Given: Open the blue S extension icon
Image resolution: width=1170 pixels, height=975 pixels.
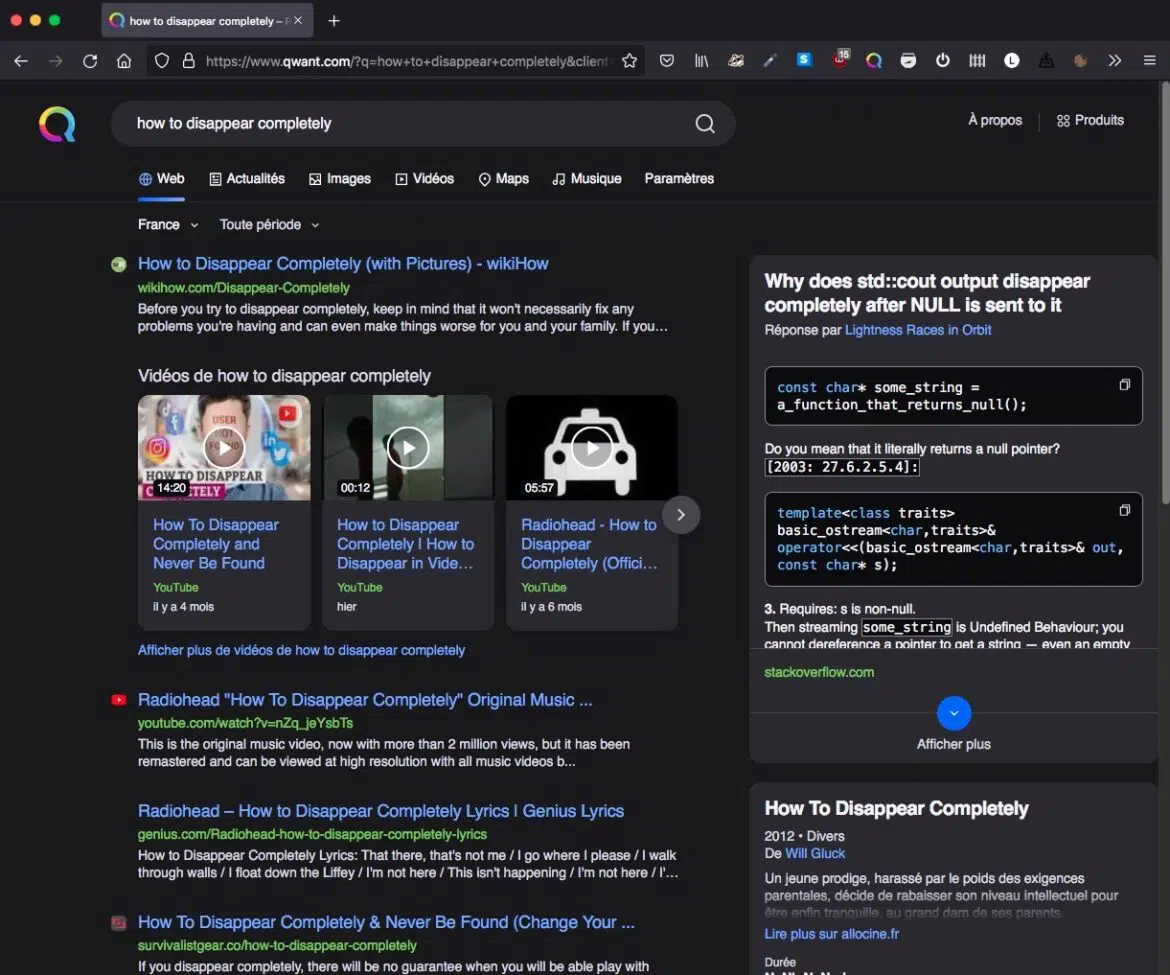Looking at the screenshot, I should pos(804,60).
